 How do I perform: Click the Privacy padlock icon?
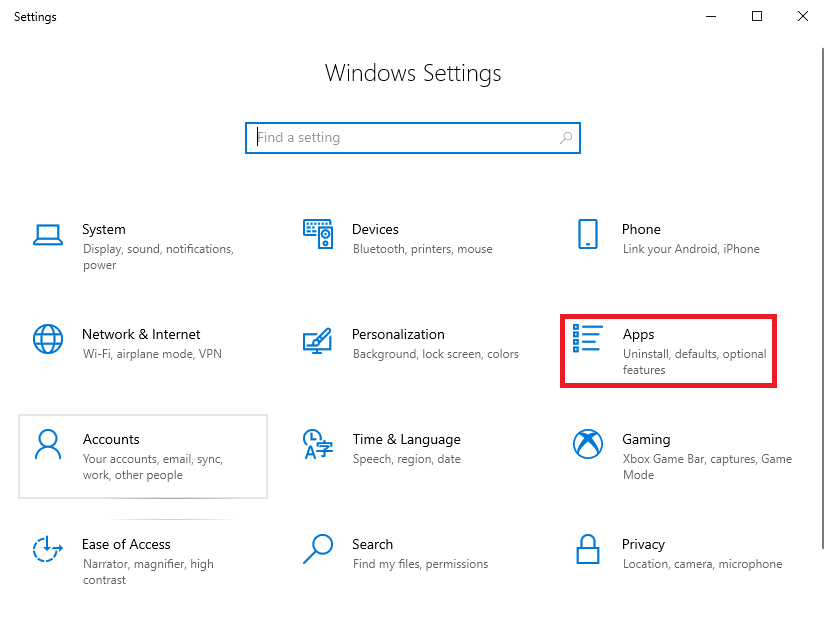(x=587, y=549)
